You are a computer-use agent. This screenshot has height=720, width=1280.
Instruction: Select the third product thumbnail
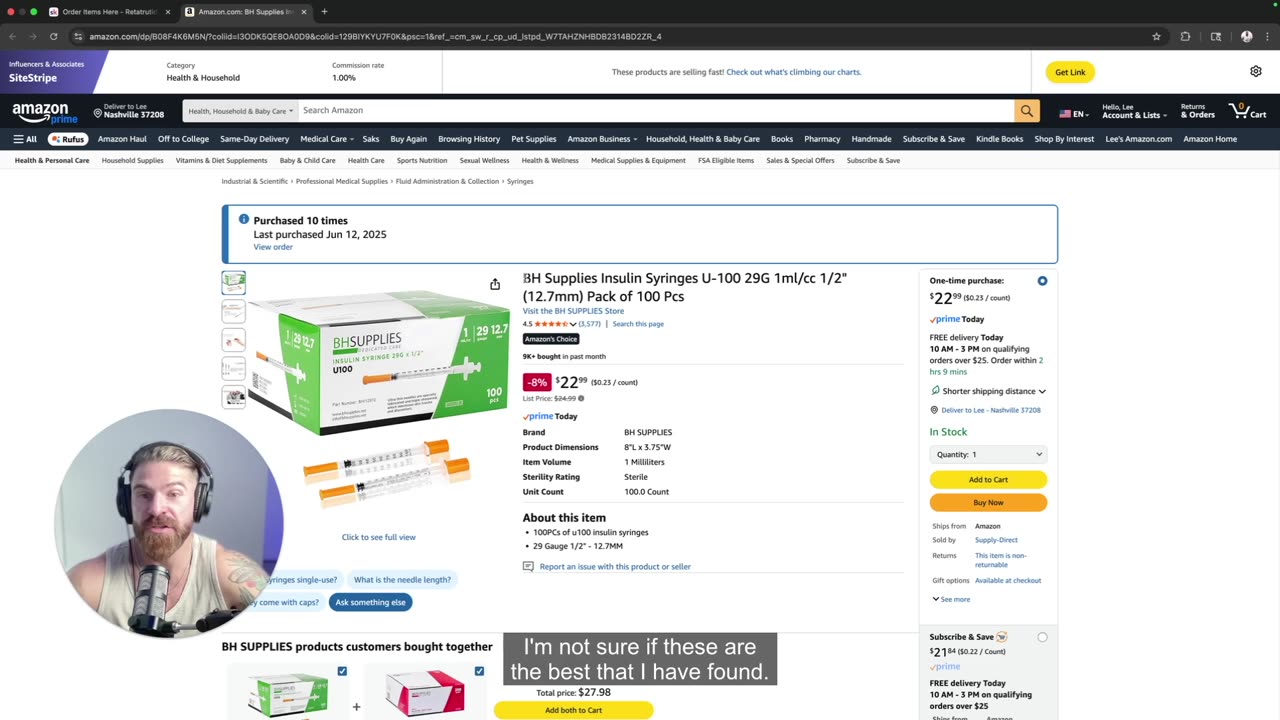coord(233,340)
